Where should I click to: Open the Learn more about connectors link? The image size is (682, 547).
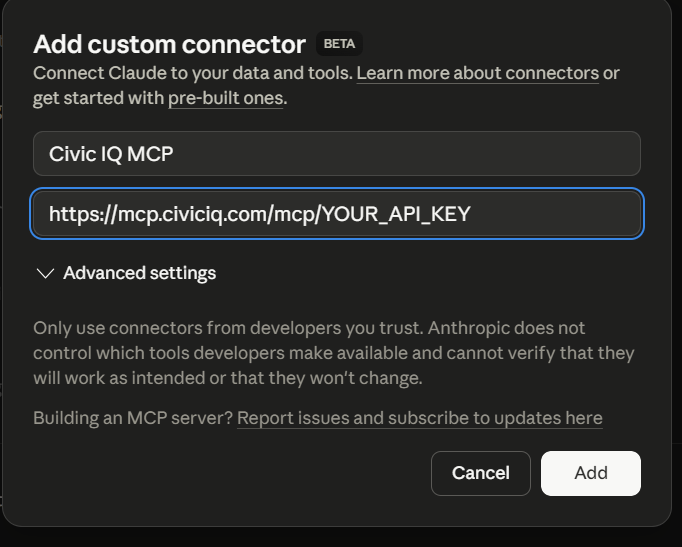pyautogui.click(x=478, y=73)
